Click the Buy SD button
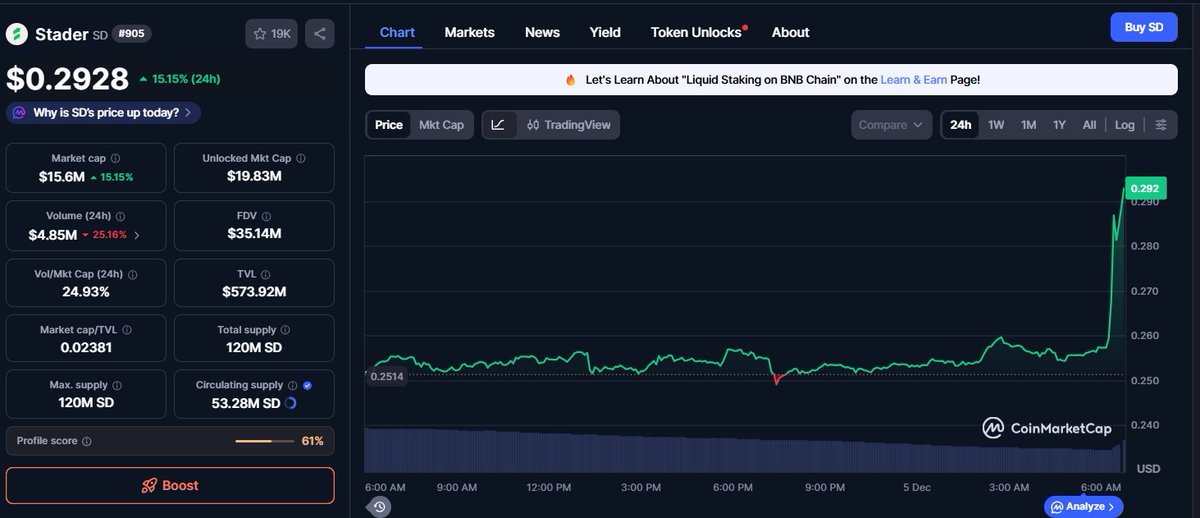 [x=1144, y=27]
